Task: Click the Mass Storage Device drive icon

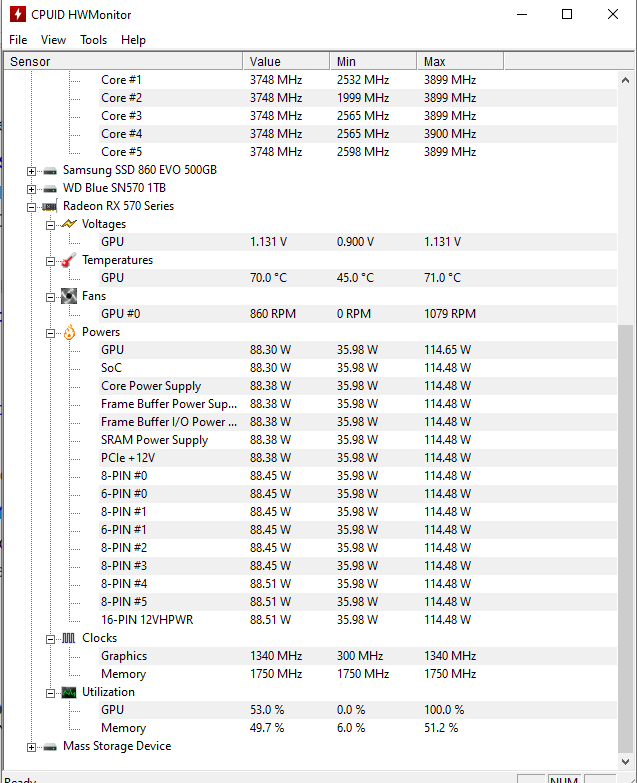Action: click(50, 747)
